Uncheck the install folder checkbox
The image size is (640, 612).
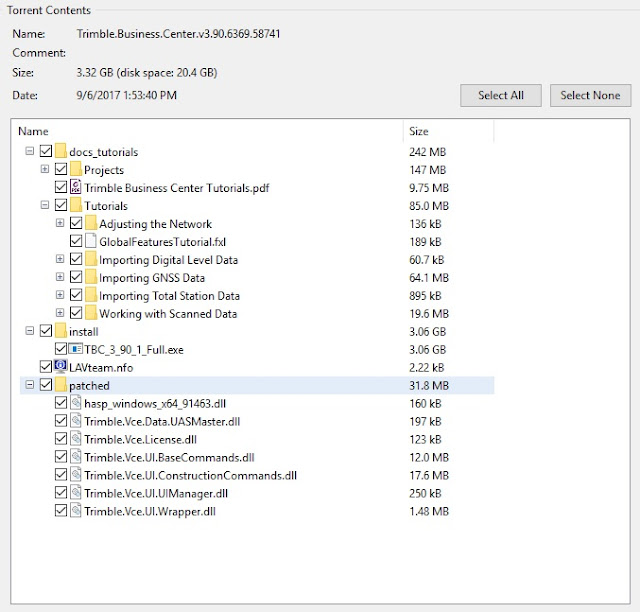coord(46,331)
